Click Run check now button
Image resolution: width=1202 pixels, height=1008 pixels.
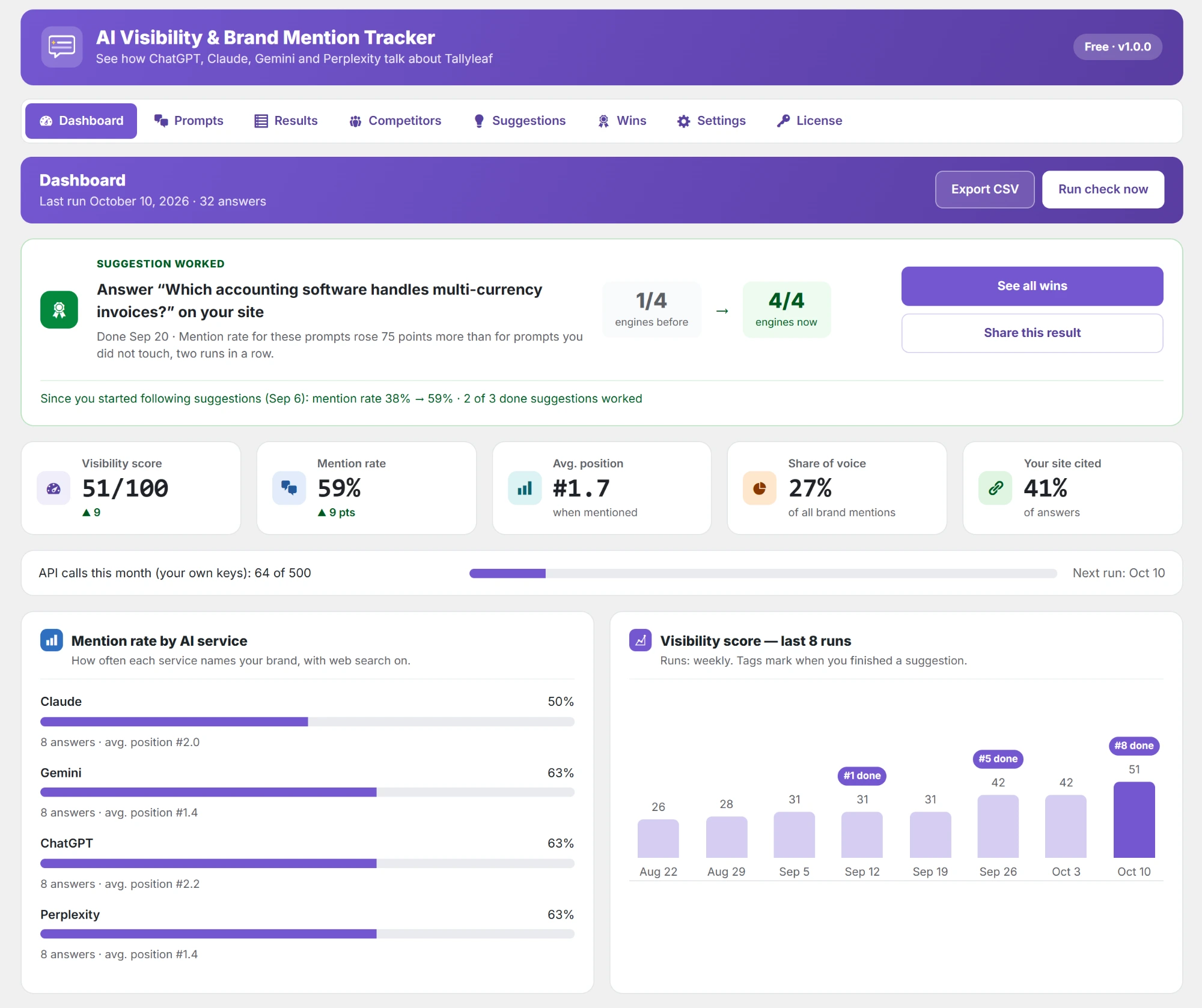tap(1103, 190)
